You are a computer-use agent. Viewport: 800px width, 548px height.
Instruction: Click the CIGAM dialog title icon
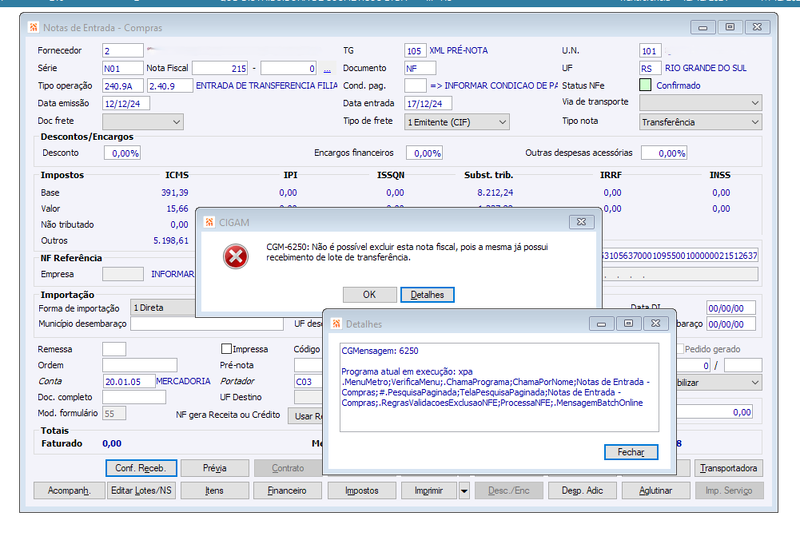[209, 222]
